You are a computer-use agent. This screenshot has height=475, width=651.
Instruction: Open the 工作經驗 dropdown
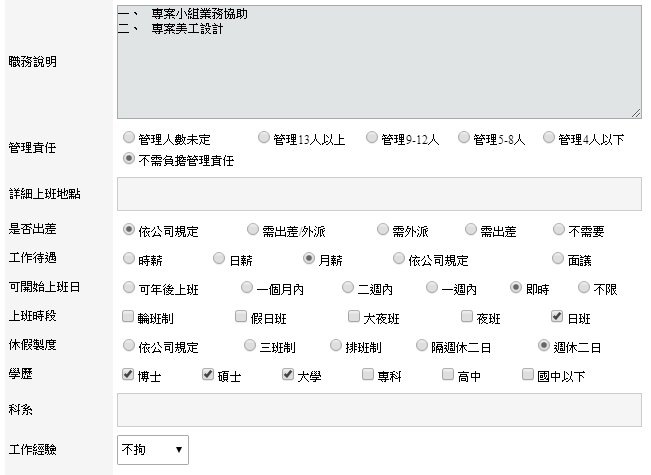pos(152,449)
